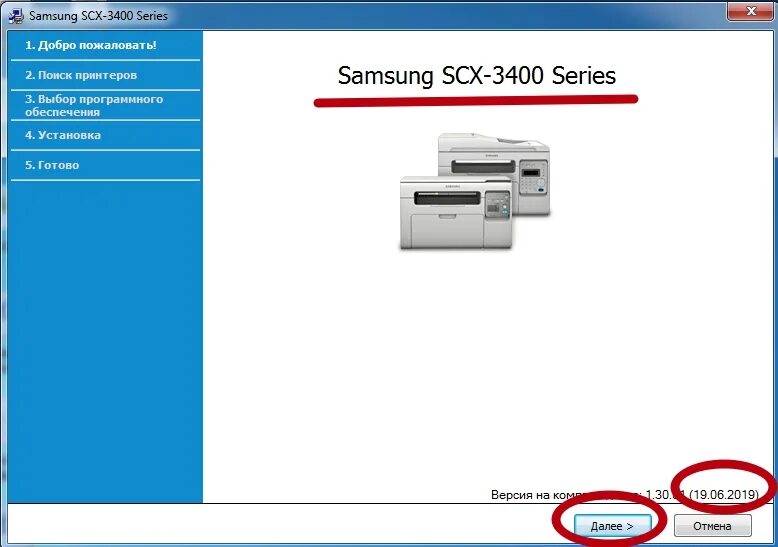Select step 1. Добро пожаловать!
The width and height of the screenshot is (778, 547).
(x=91, y=45)
